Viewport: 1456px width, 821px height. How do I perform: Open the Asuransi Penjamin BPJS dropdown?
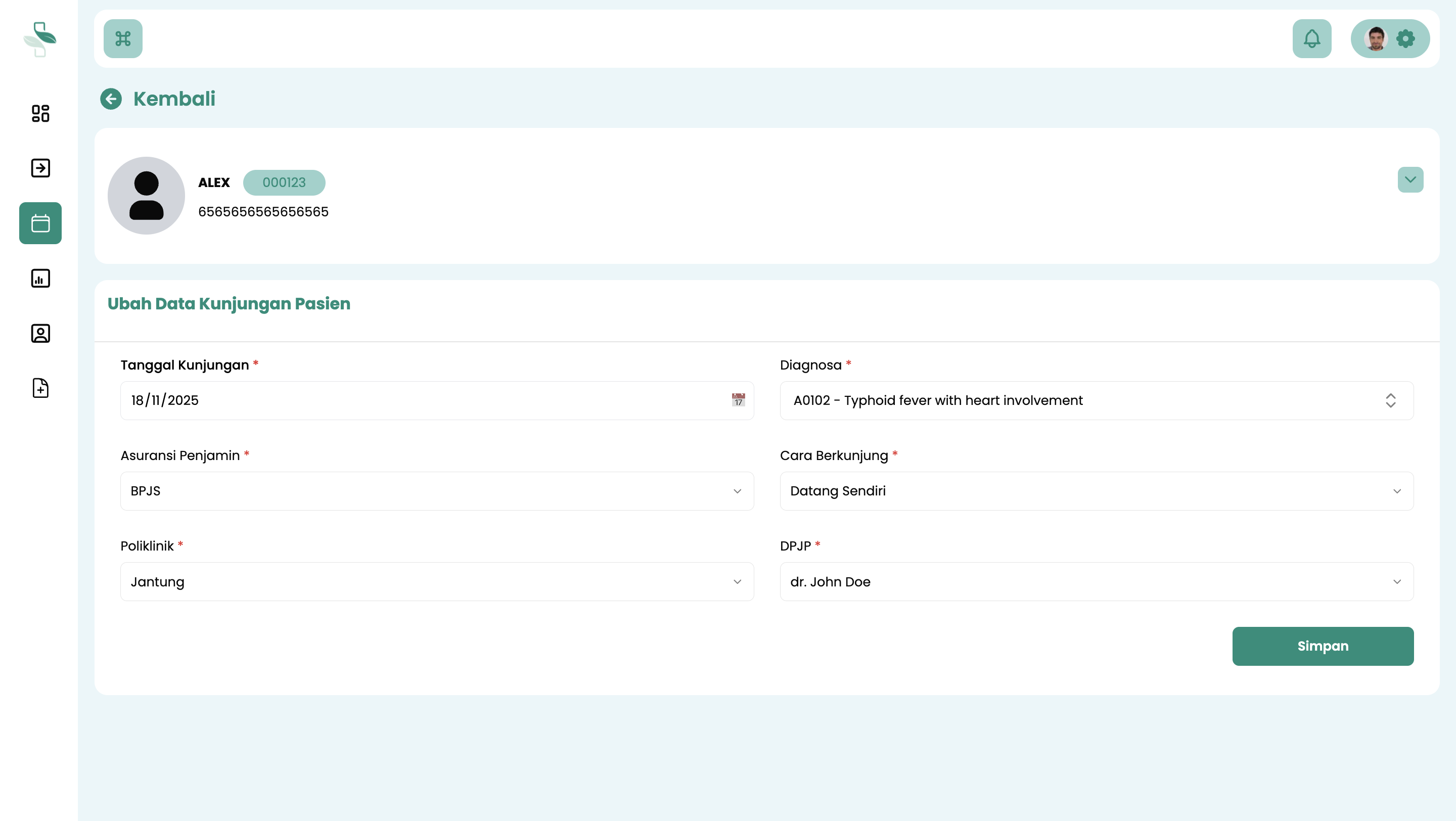(x=436, y=491)
